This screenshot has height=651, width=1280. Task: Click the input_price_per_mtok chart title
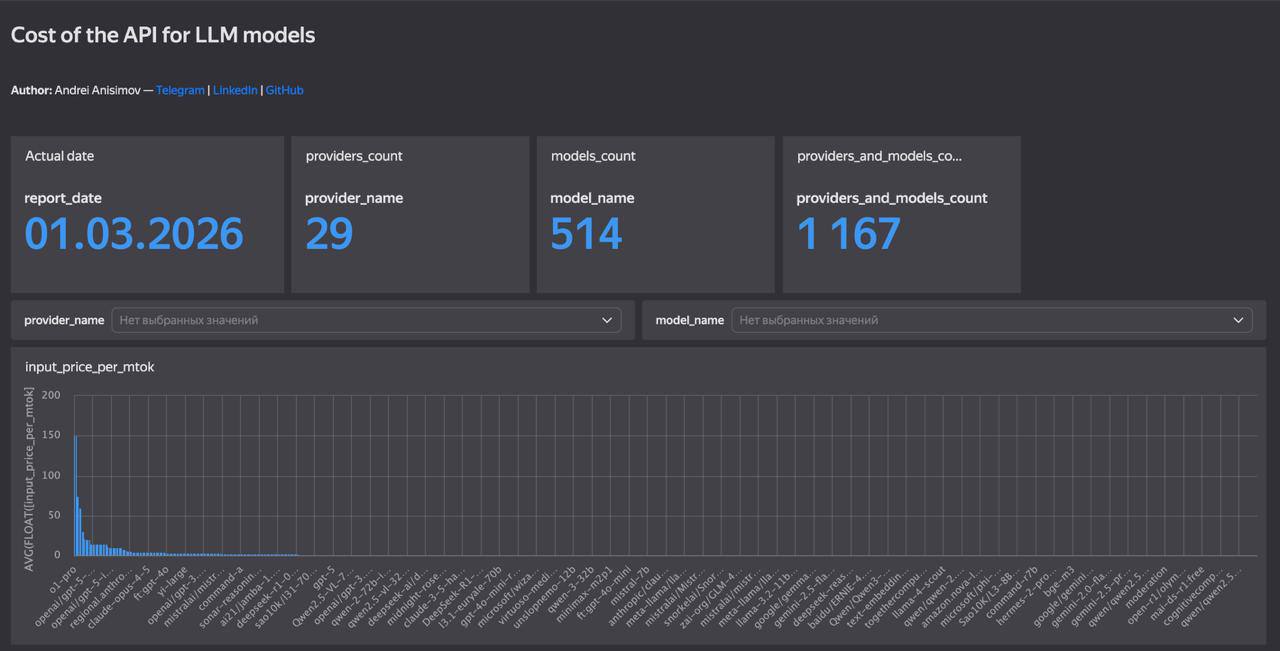click(90, 367)
